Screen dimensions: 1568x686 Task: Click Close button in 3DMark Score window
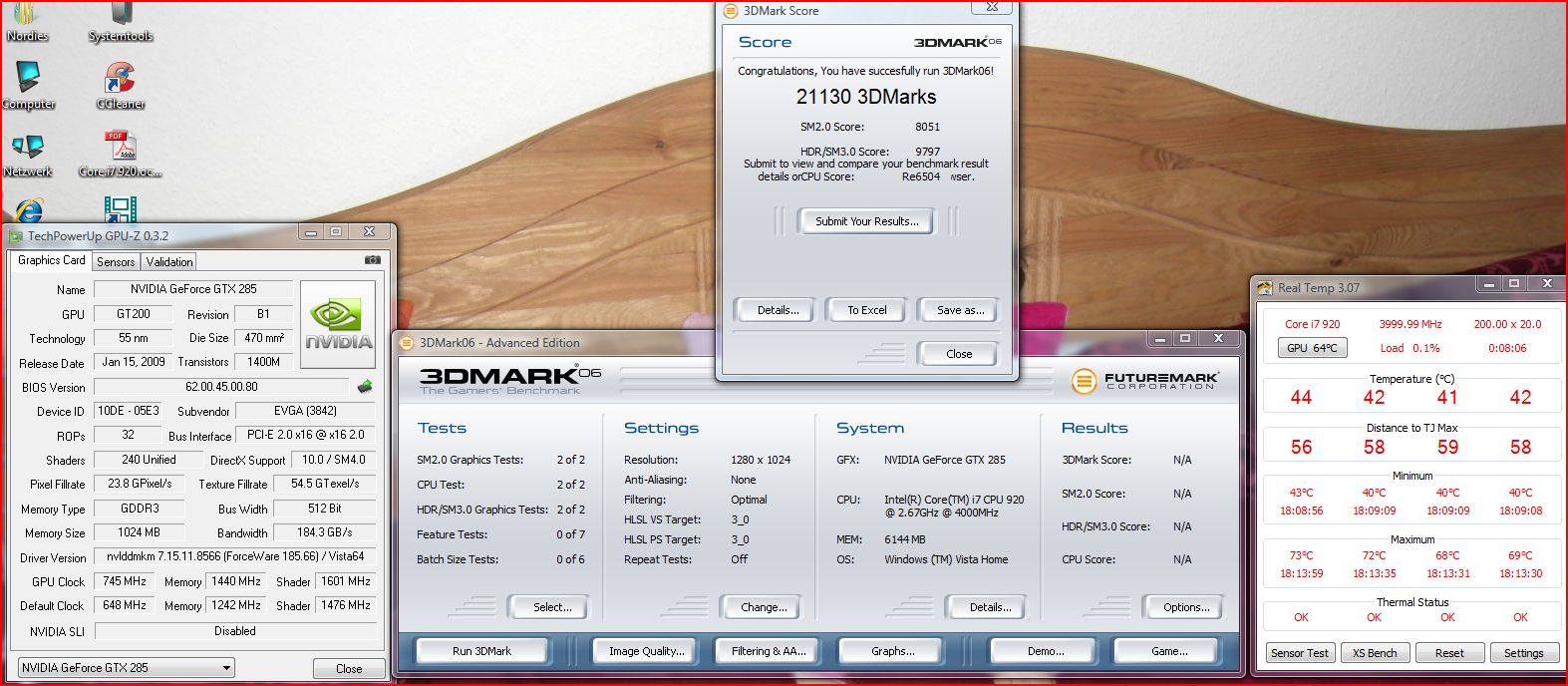coord(959,354)
